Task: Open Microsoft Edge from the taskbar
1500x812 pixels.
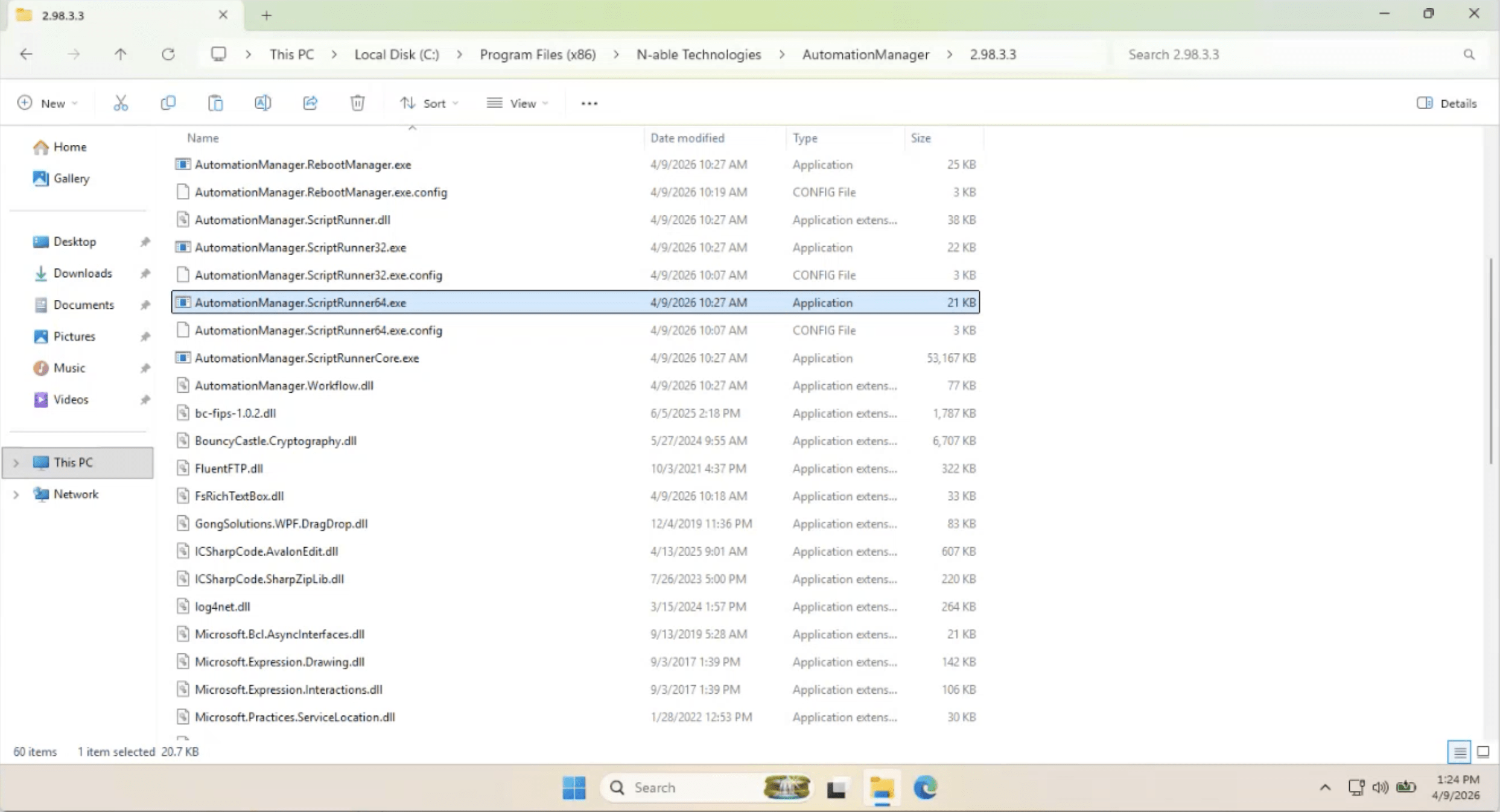Action: (x=924, y=787)
